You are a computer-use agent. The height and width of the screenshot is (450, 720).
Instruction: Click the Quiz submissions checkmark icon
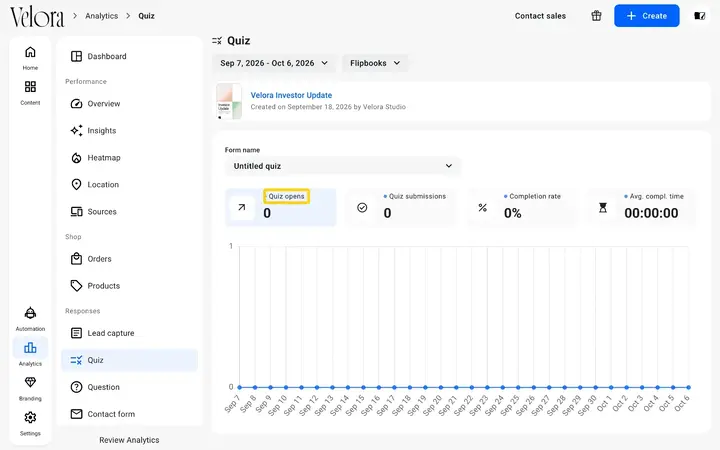click(x=362, y=208)
